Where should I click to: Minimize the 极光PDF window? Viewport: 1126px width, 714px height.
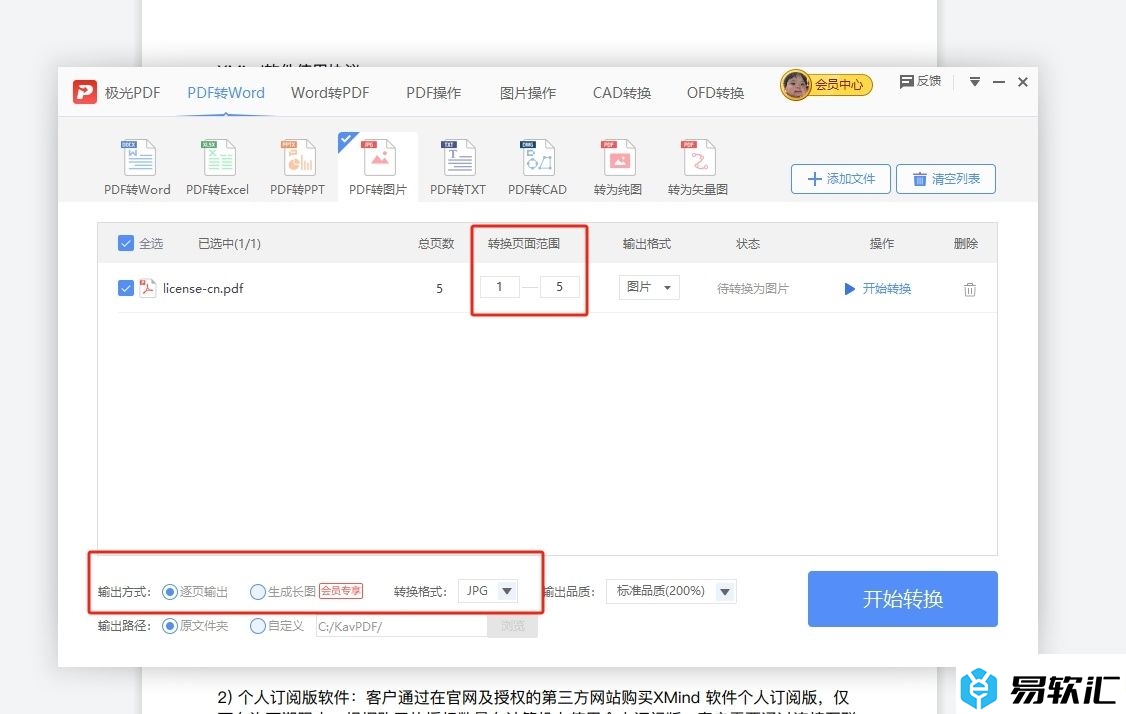(x=999, y=82)
